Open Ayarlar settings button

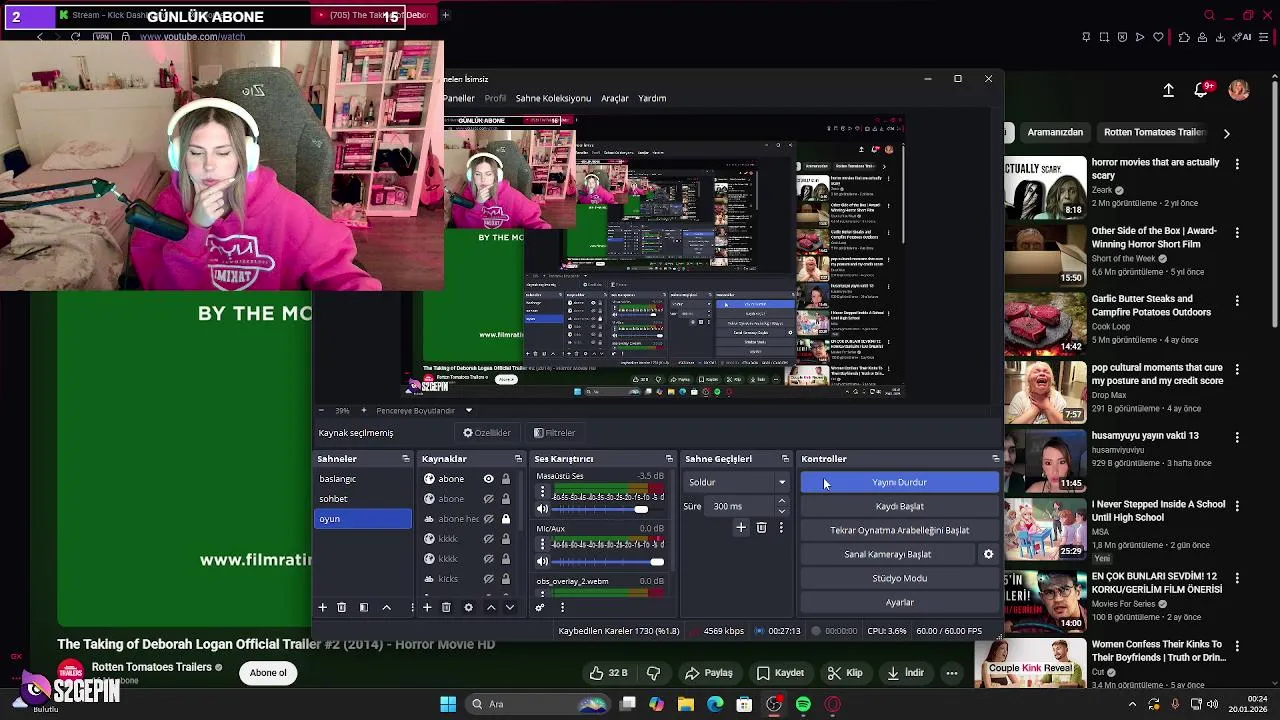coord(899,602)
